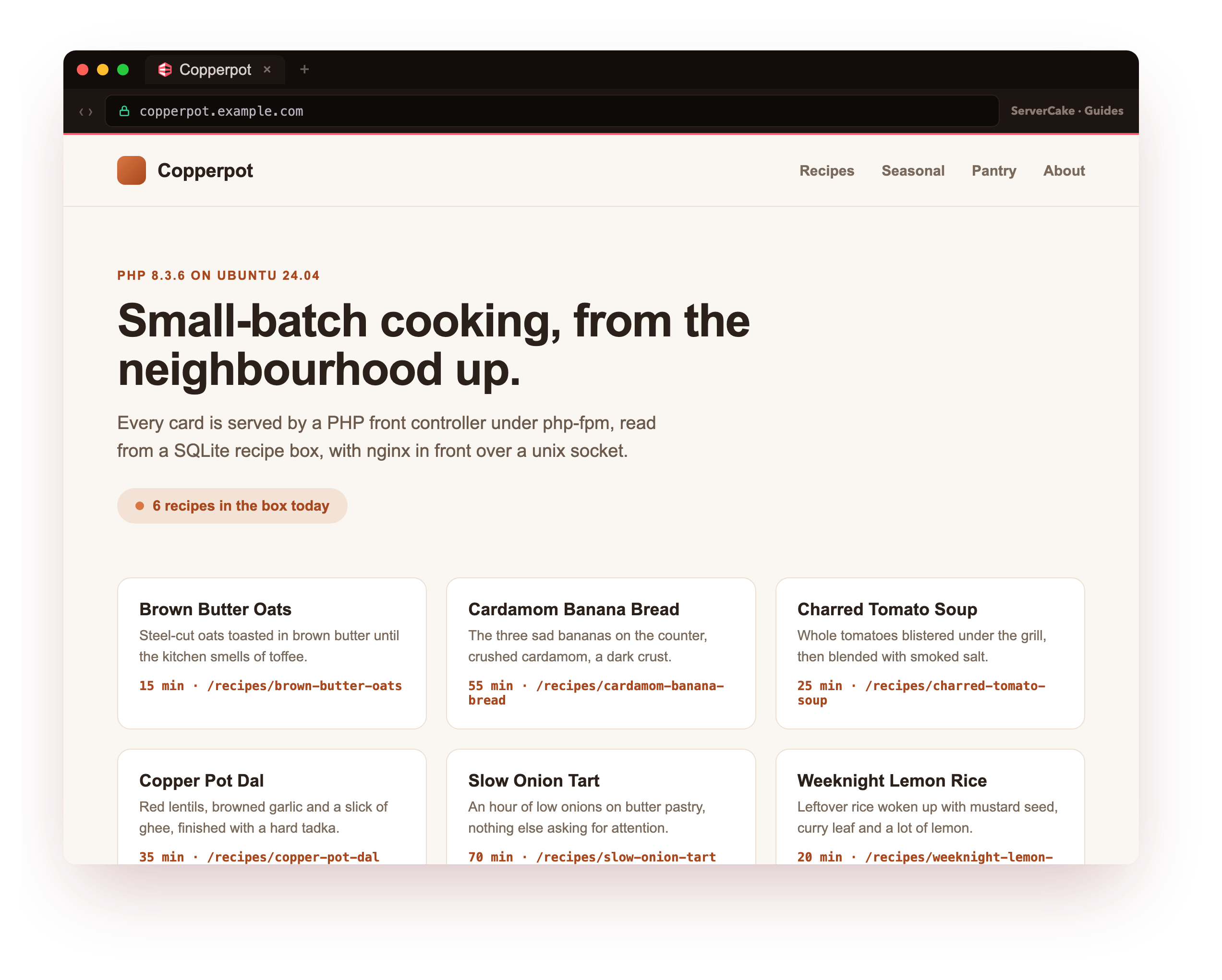Click 'An hour of low onions' description
The height and width of the screenshot is (980, 1222).
click(587, 817)
